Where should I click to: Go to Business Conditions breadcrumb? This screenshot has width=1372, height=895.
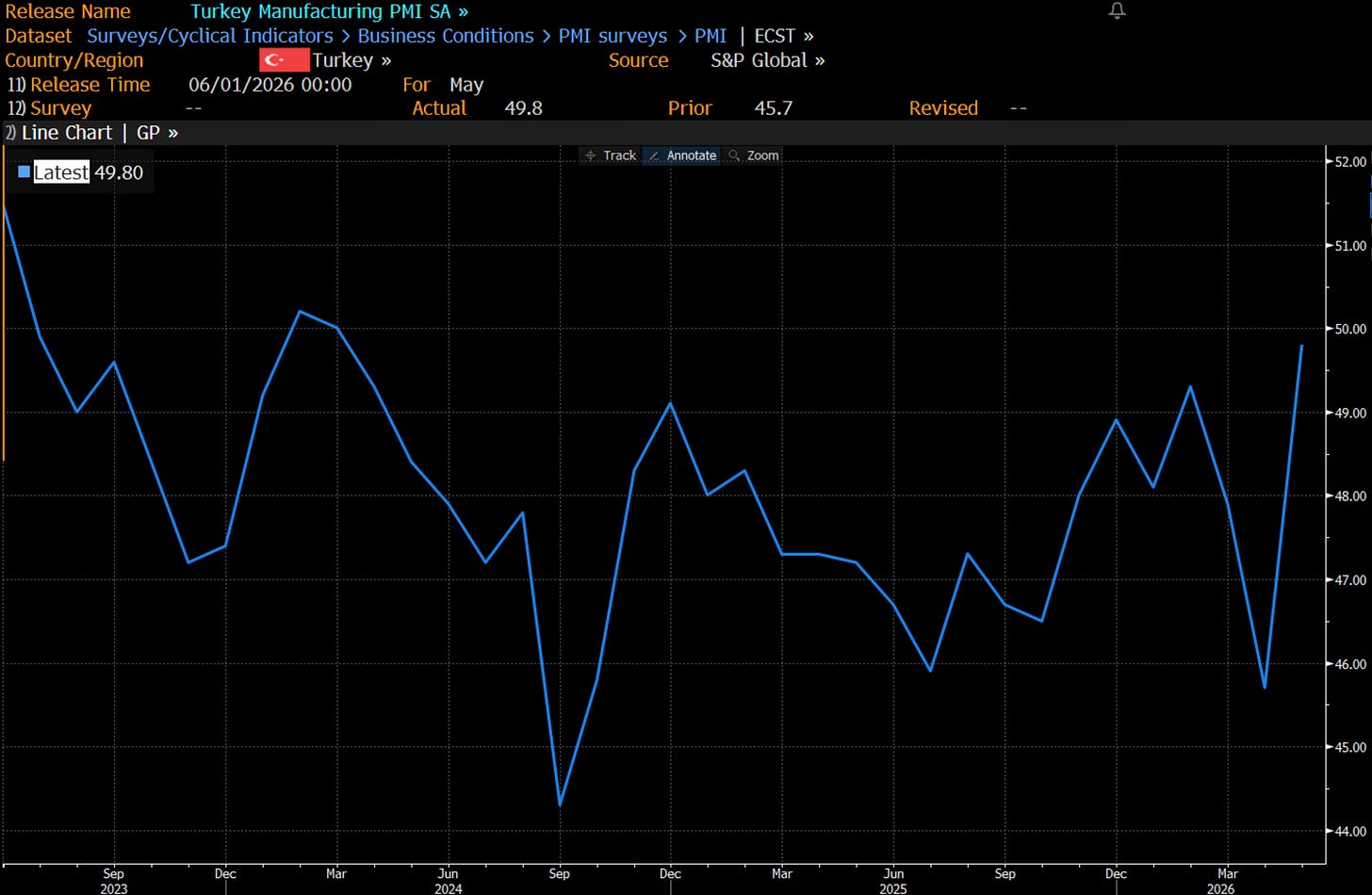tap(446, 36)
